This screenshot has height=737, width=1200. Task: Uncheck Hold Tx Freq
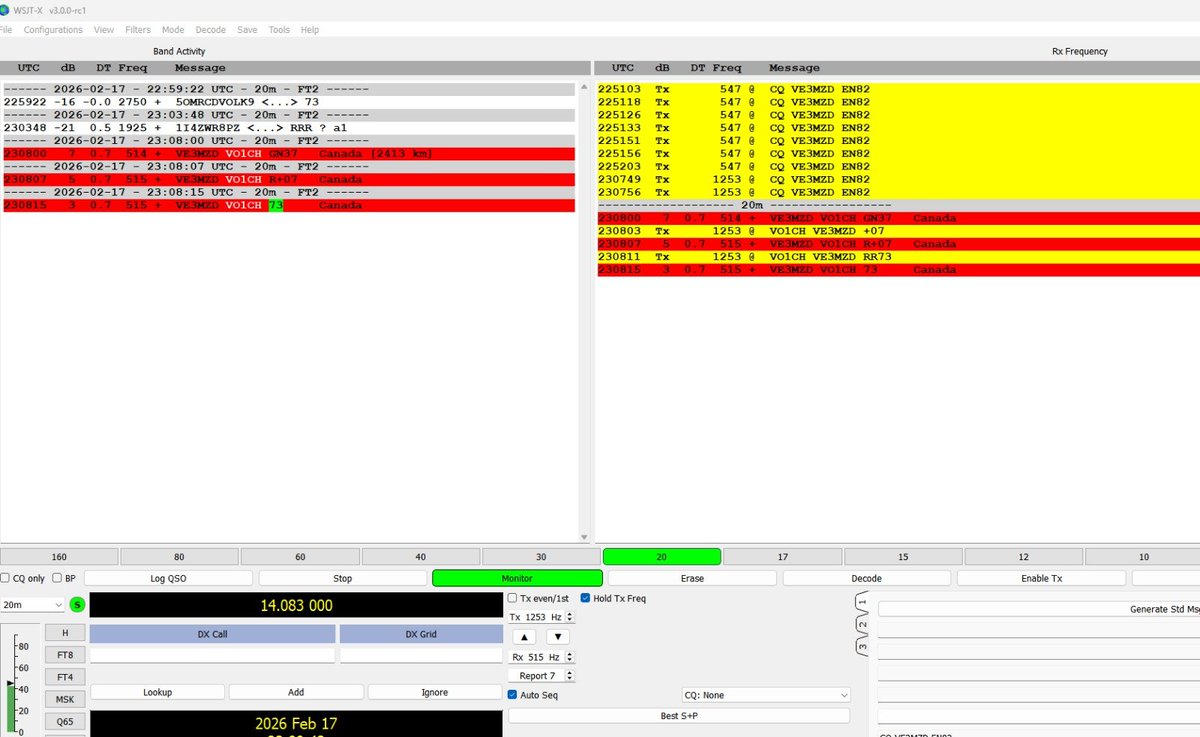click(x=585, y=598)
